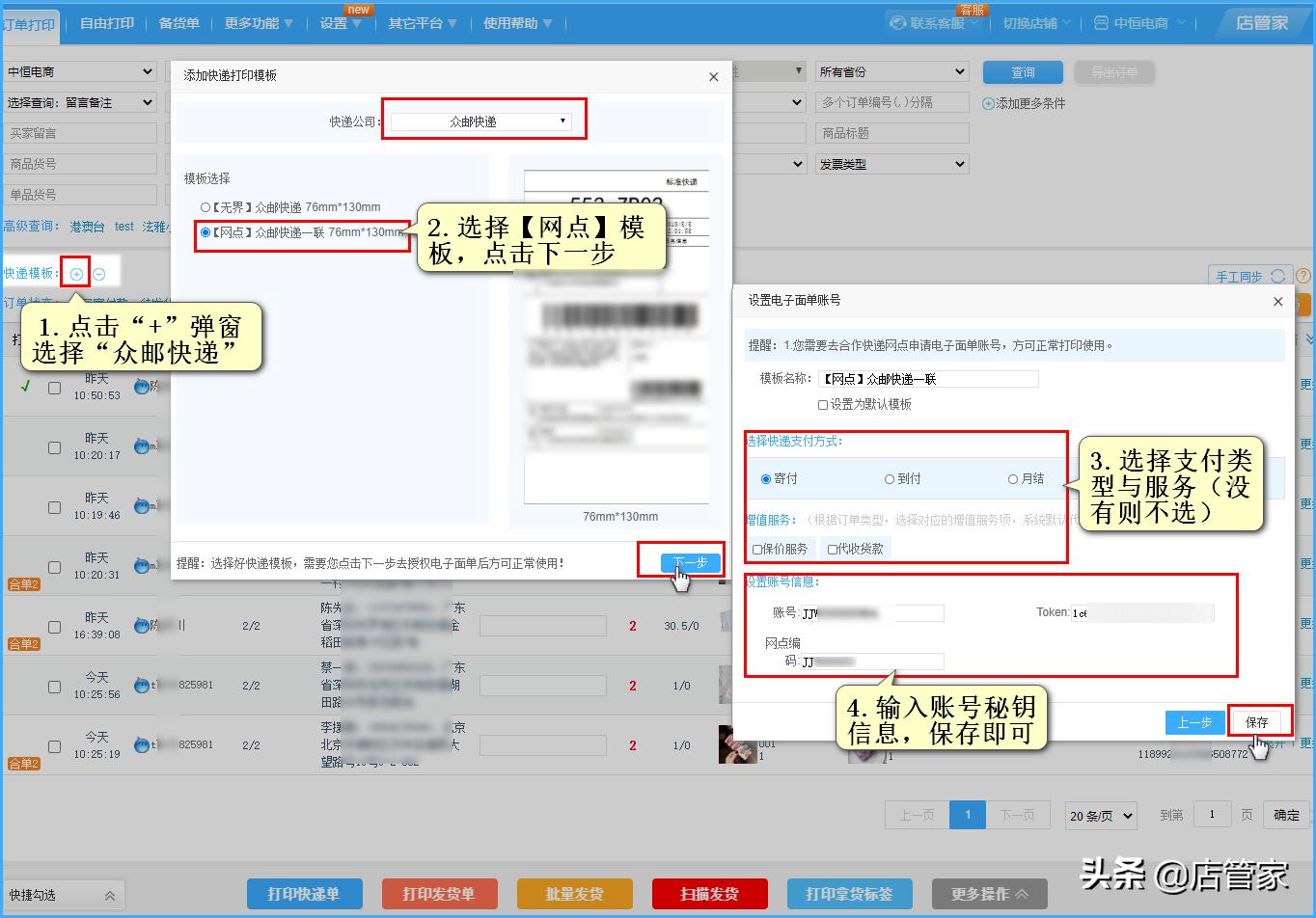Click the 添加更多条件 plus icon
This screenshot has width=1316, height=918.
point(986,102)
